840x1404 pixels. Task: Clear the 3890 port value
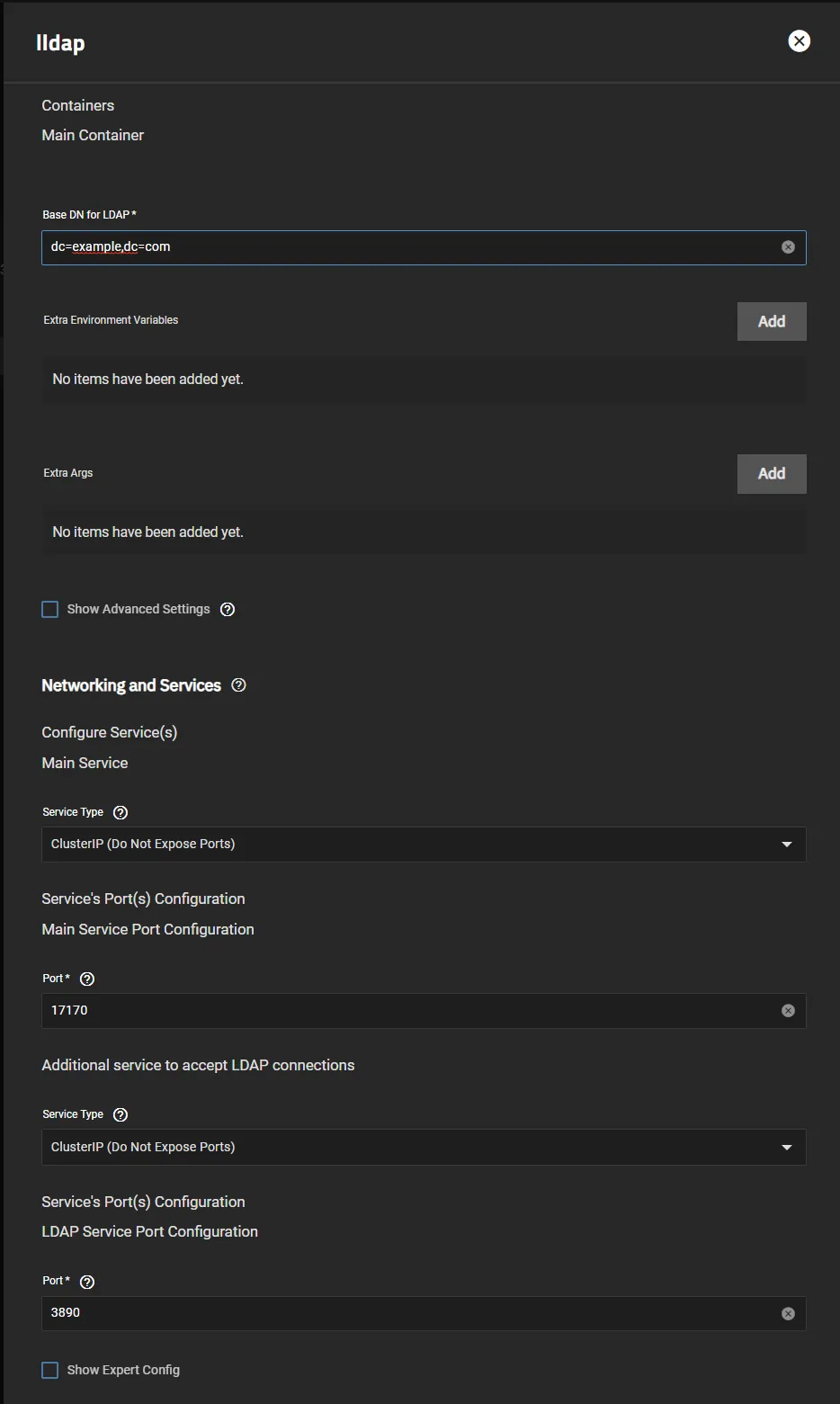[788, 1314]
